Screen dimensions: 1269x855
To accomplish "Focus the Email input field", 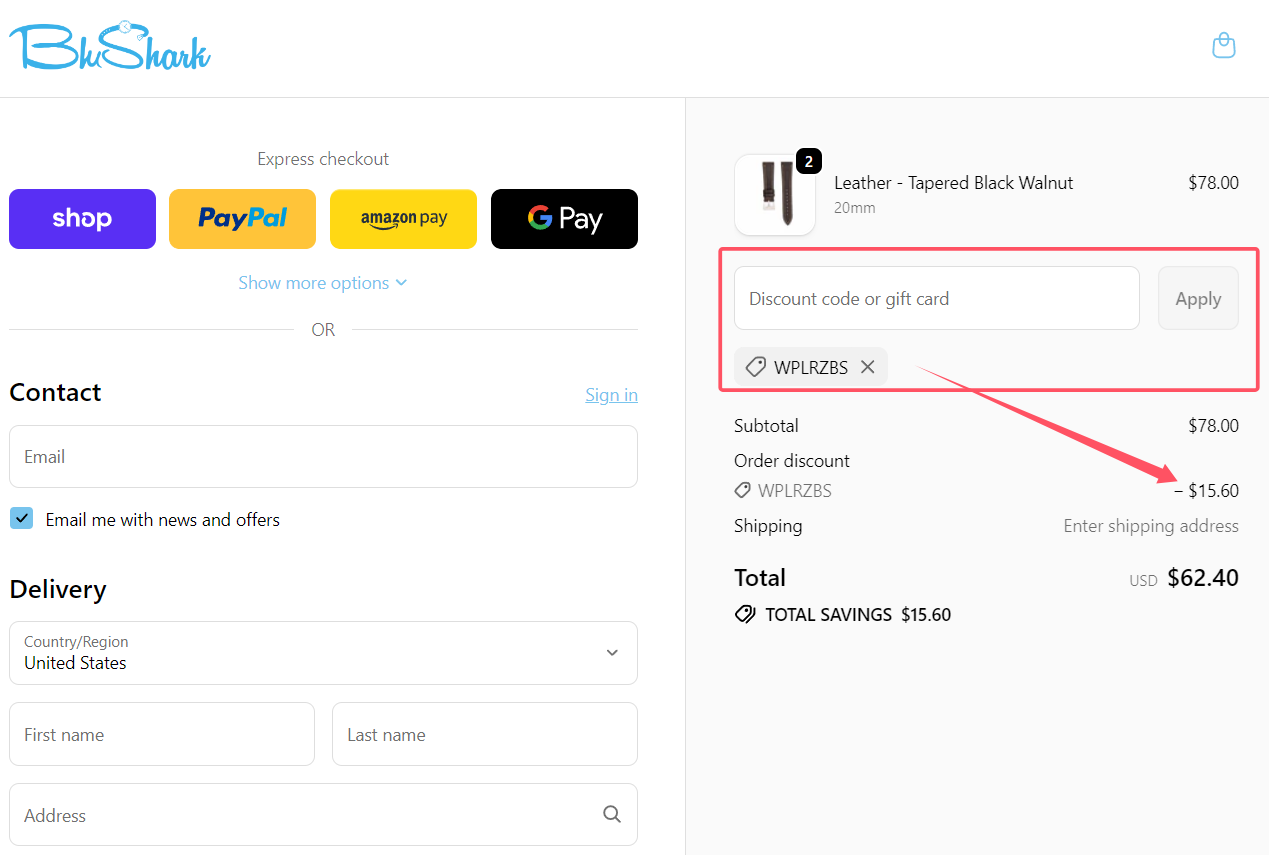I will point(323,457).
